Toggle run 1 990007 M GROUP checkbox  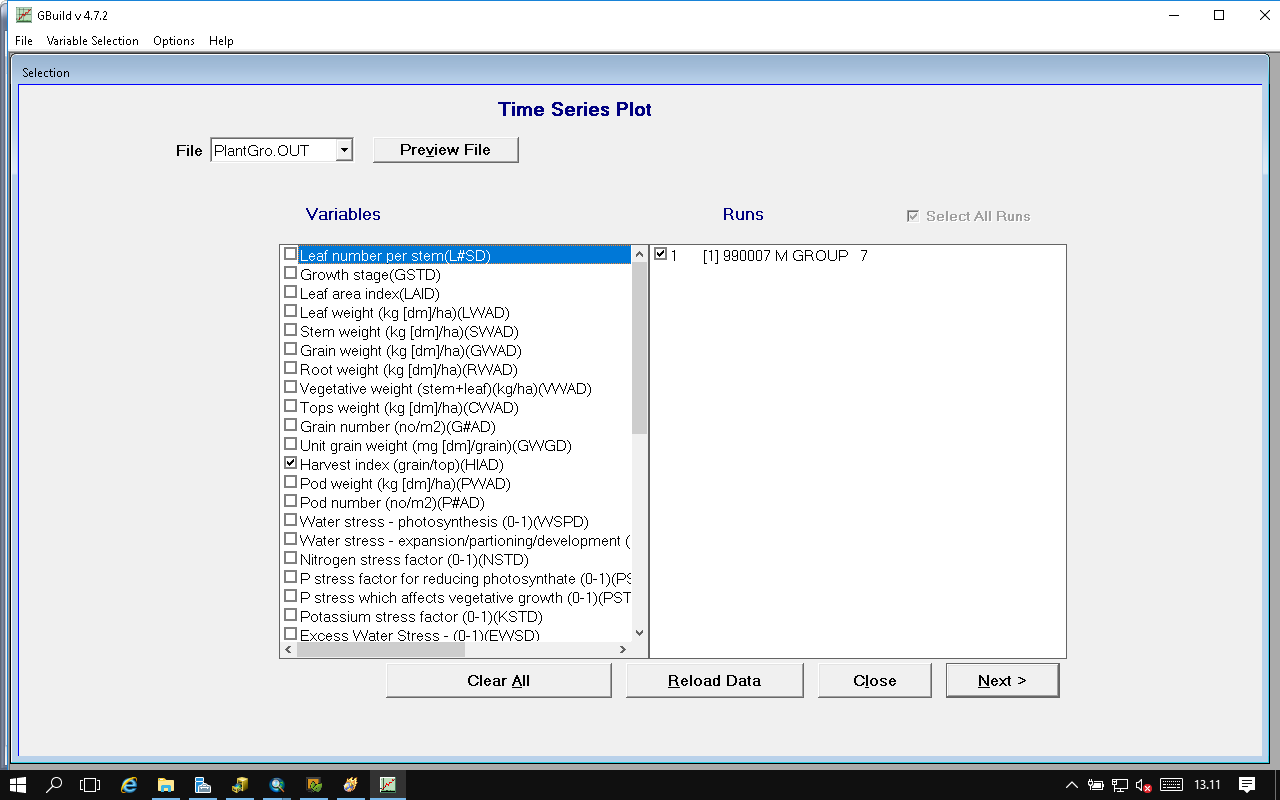(x=661, y=255)
